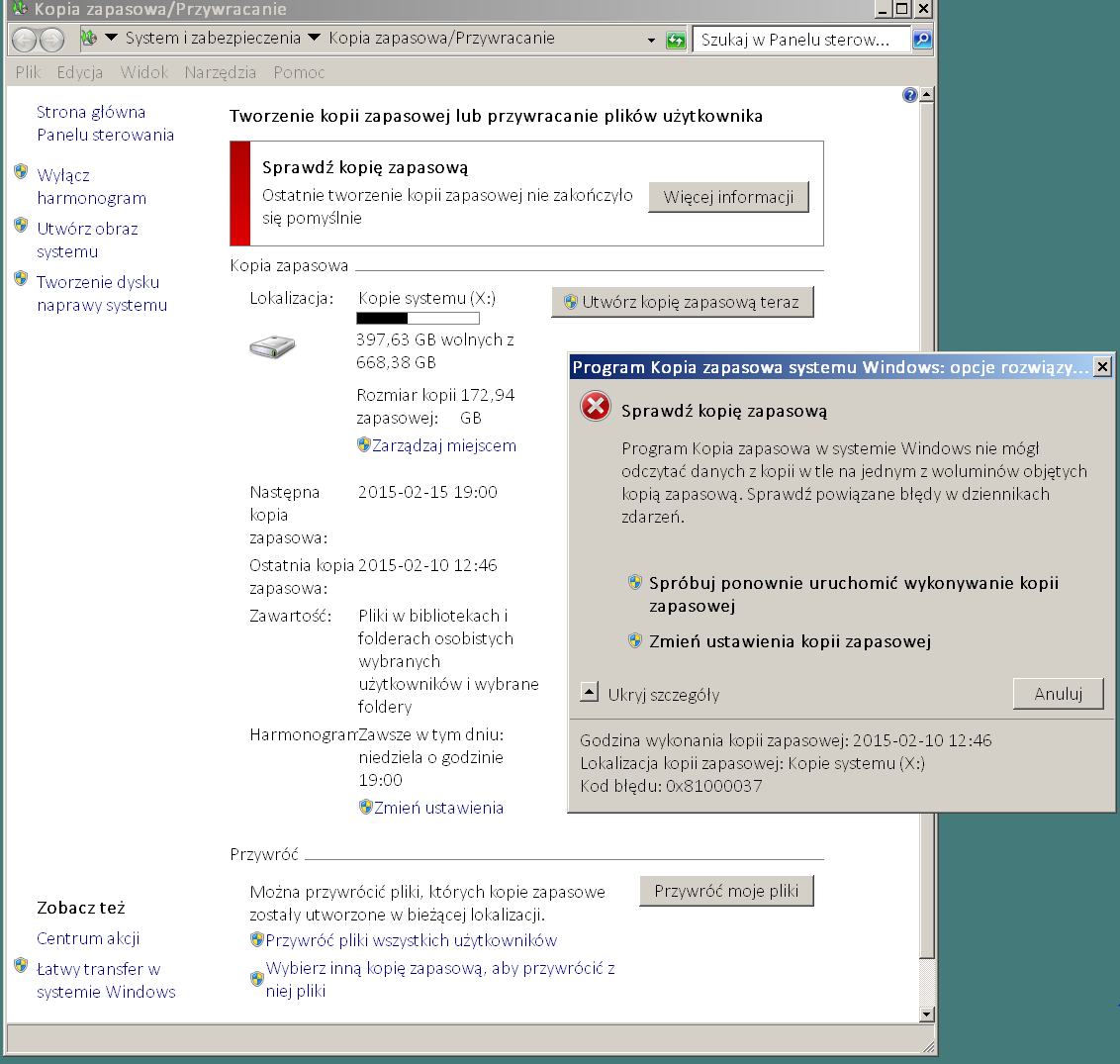Expand the root dropdown arrow in address bar
This screenshot has height=1064, width=1120.
[x=111, y=38]
